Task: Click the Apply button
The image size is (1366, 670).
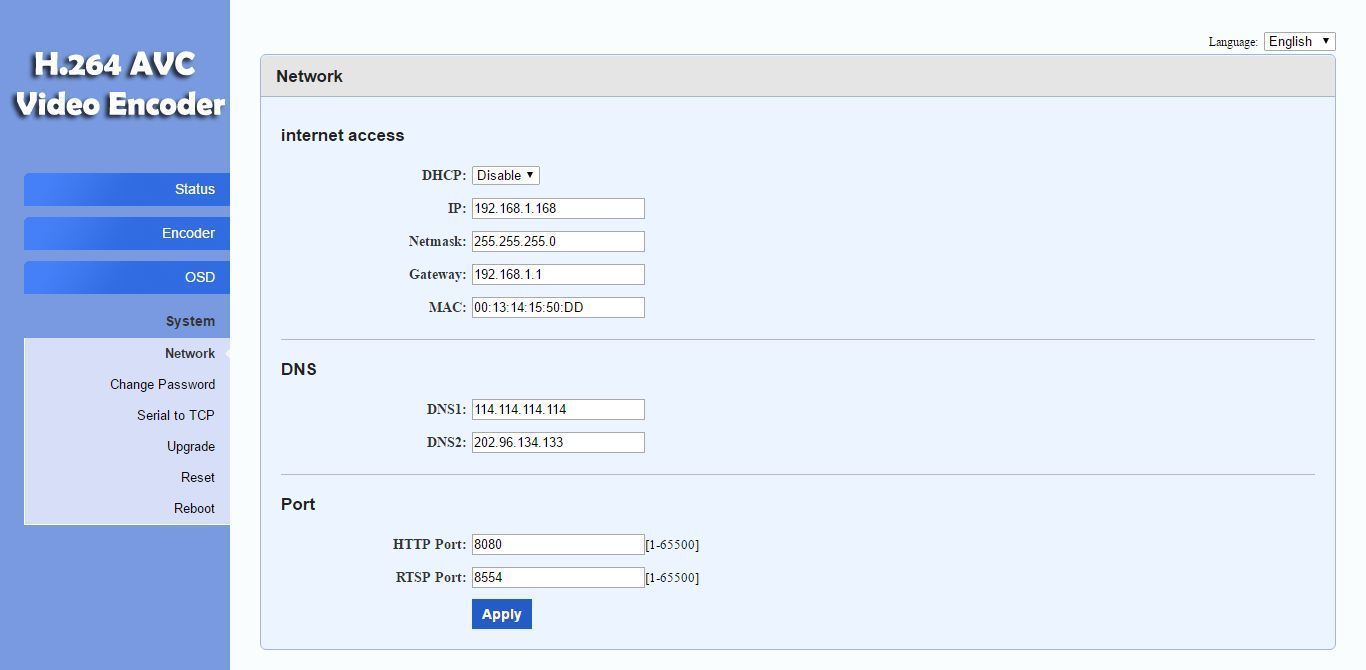Action: pyautogui.click(x=501, y=614)
